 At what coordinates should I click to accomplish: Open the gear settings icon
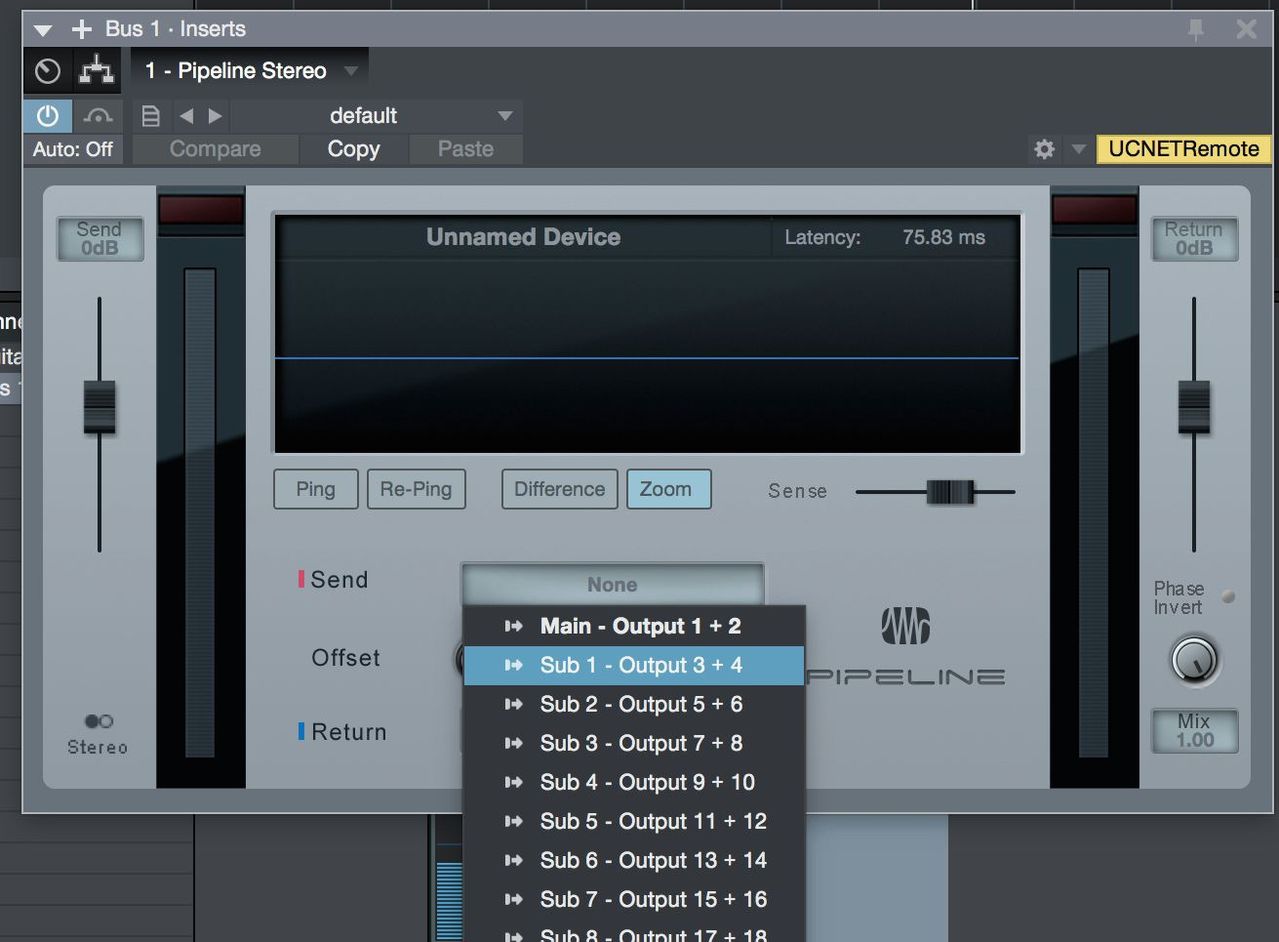[x=1044, y=149]
